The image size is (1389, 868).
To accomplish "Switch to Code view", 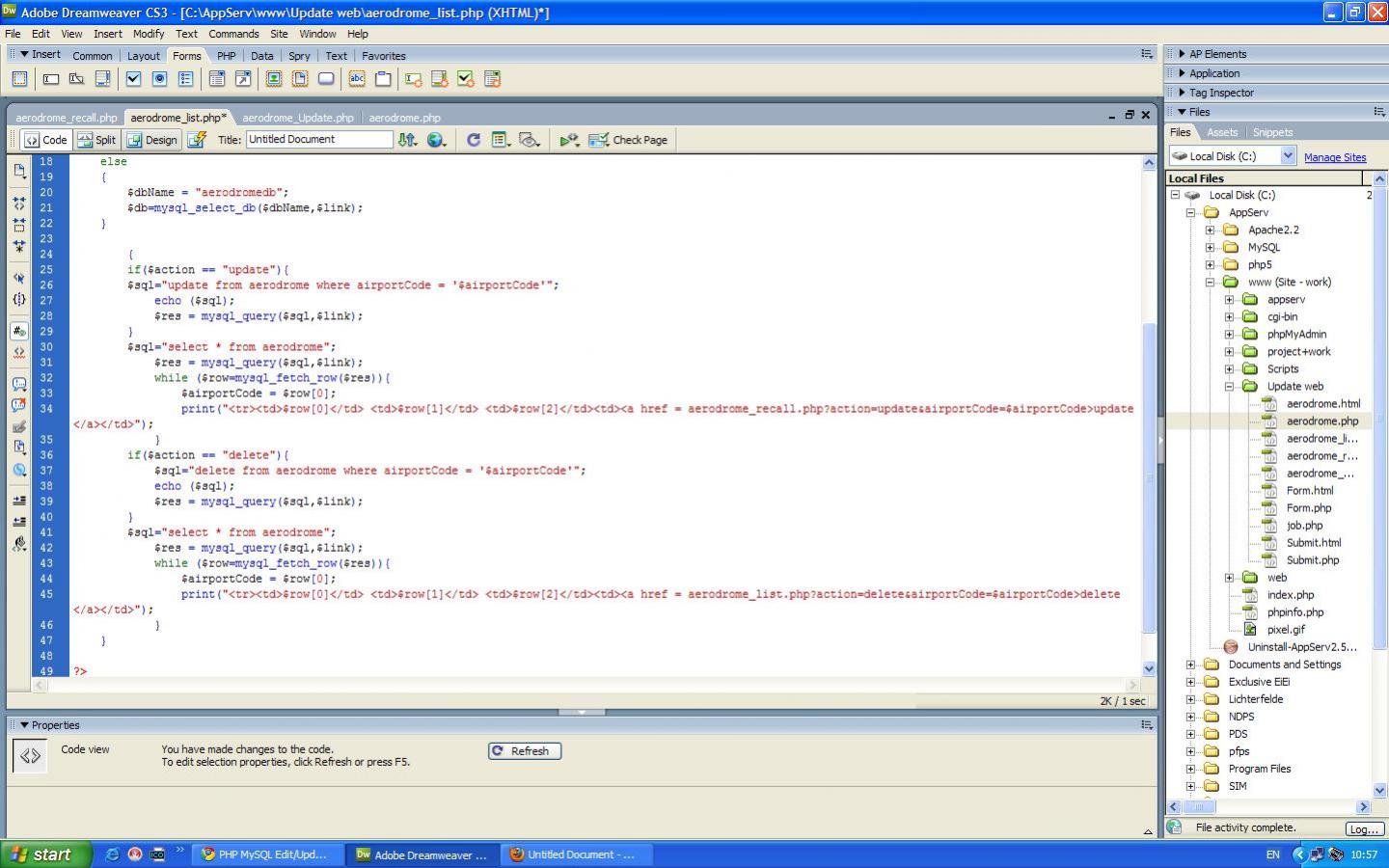I will pyautogui.click(x=46, y=140).
